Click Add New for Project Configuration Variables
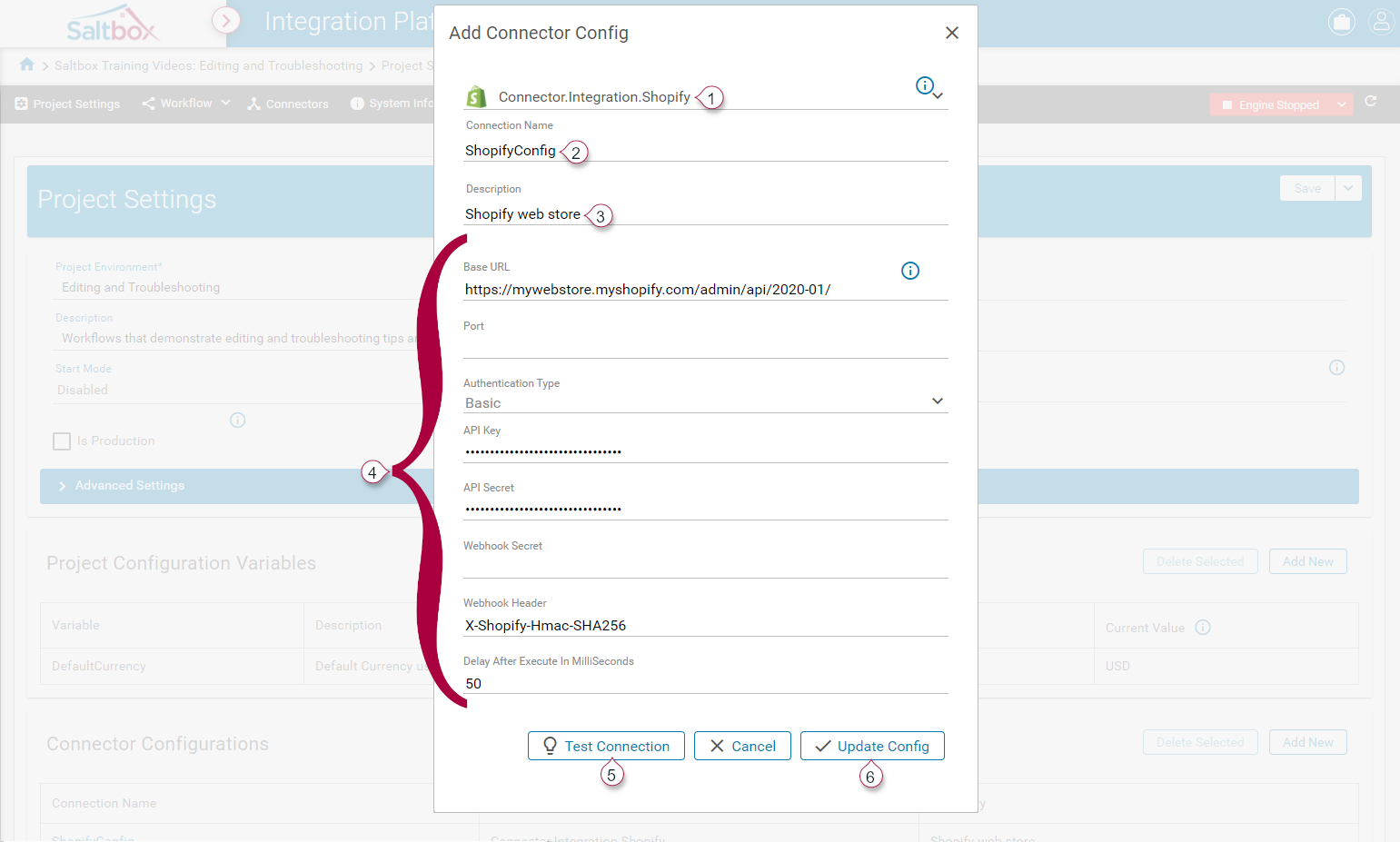The image size is (1400, 842). [x=1308, y=561]
